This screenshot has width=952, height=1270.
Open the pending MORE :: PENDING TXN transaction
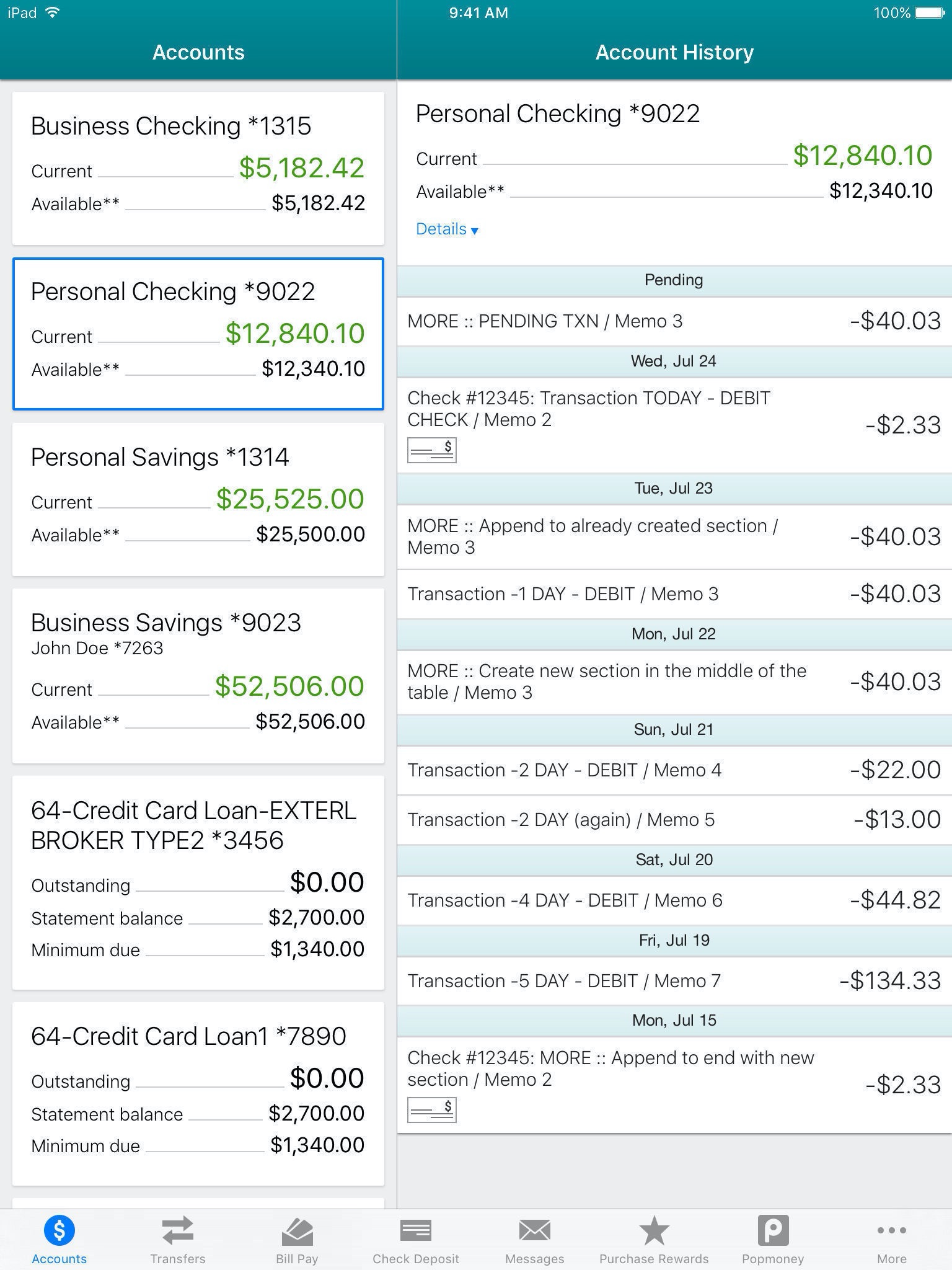pos(674,321)
